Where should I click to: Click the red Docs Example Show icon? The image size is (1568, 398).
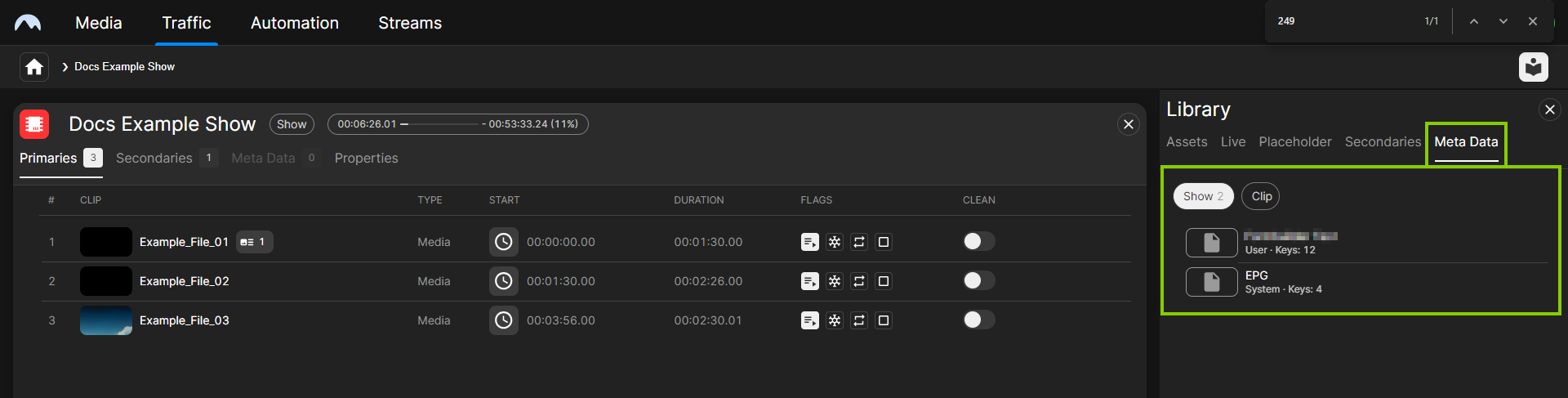[x=34, y=124]
